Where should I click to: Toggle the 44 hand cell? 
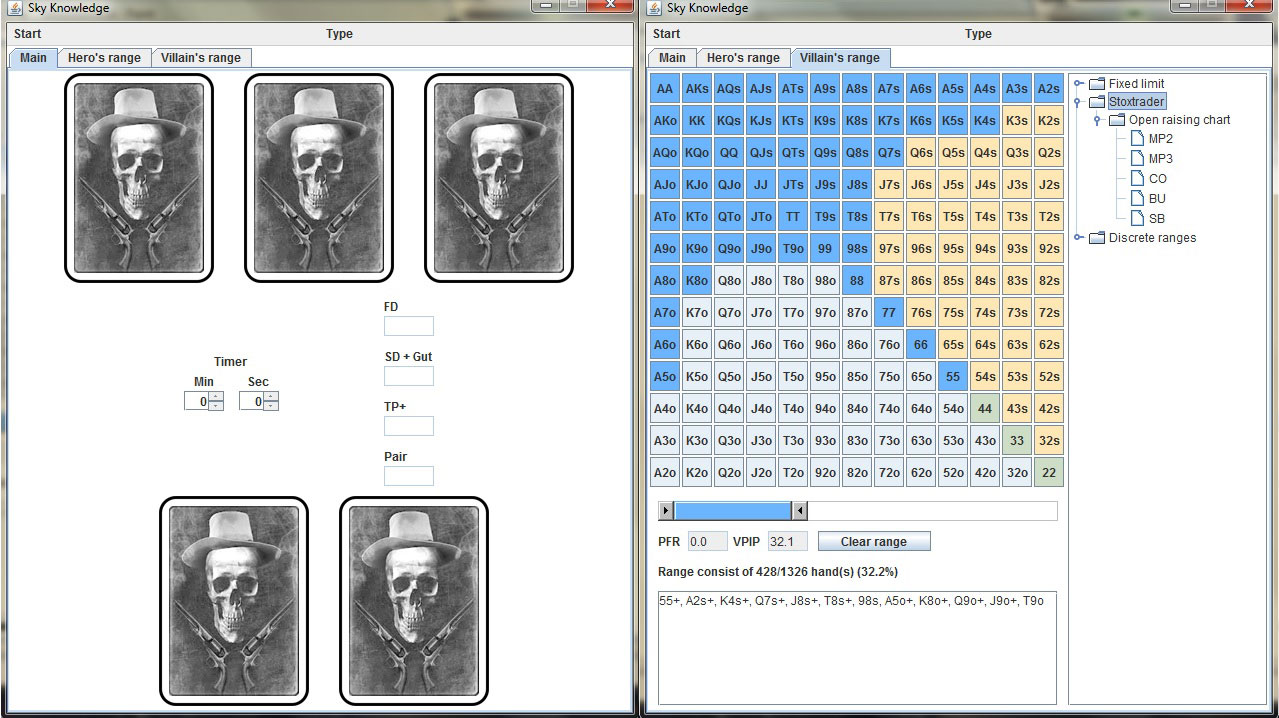(x=985, y=408)
